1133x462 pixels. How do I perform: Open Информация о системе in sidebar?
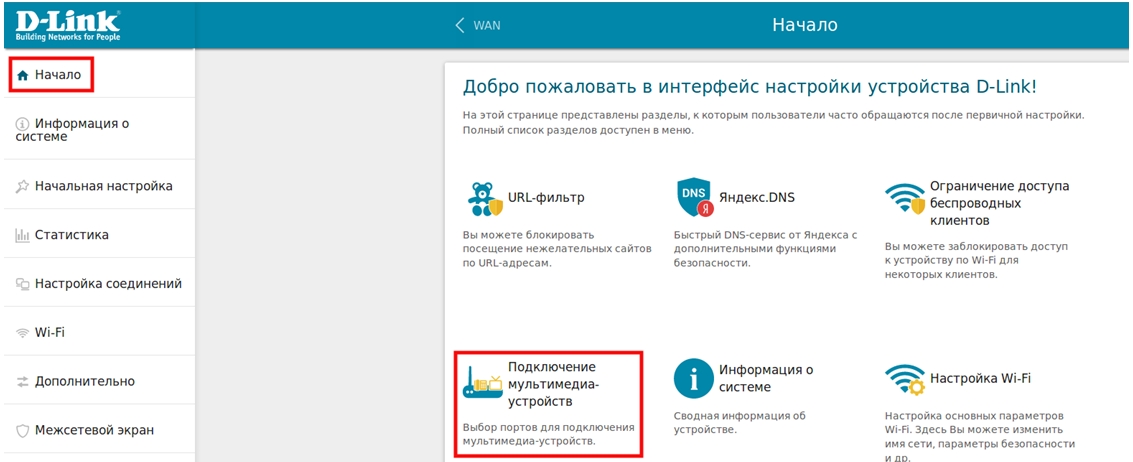[82, 130]
